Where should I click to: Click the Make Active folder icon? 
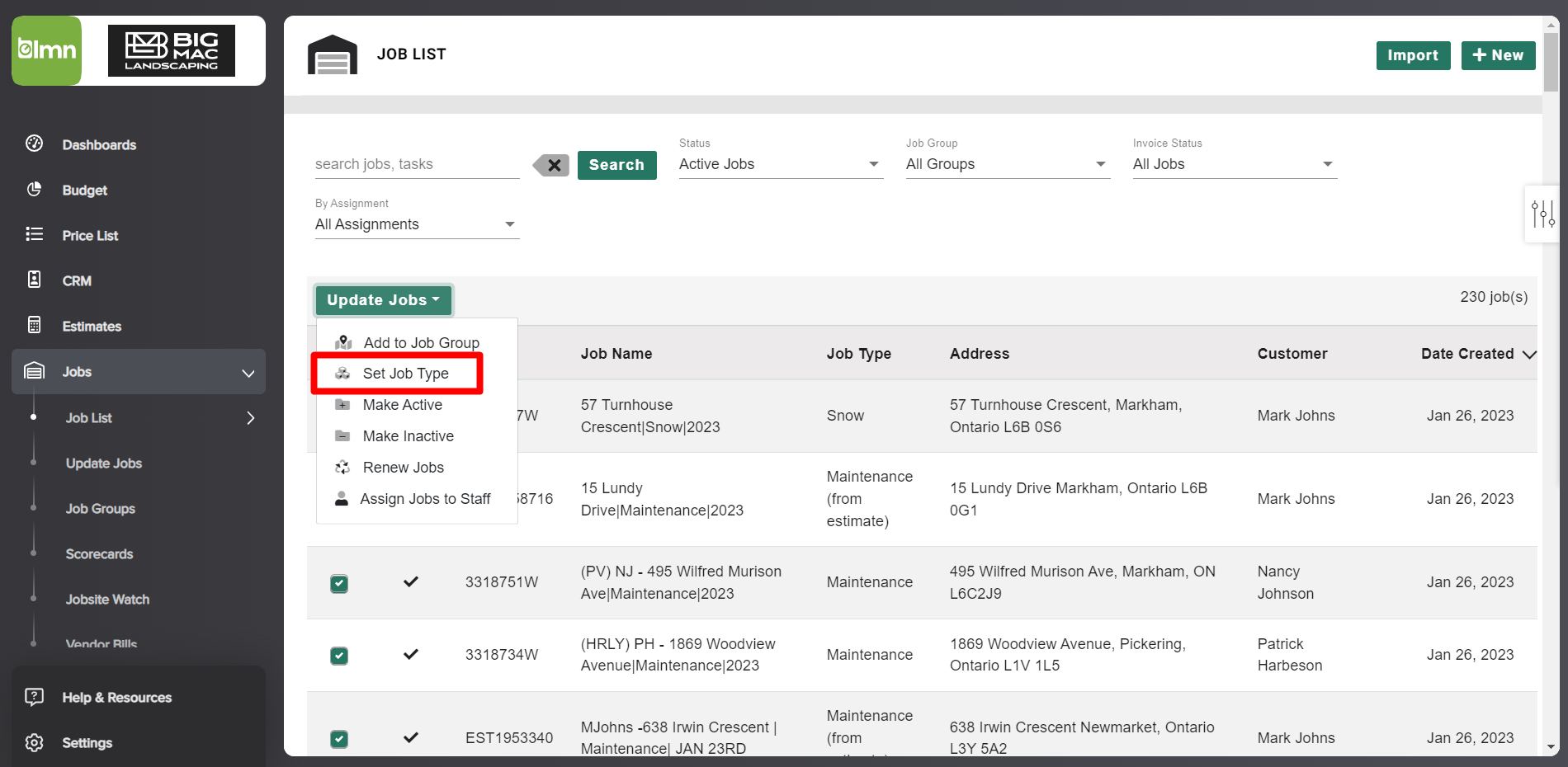(342, 405)
